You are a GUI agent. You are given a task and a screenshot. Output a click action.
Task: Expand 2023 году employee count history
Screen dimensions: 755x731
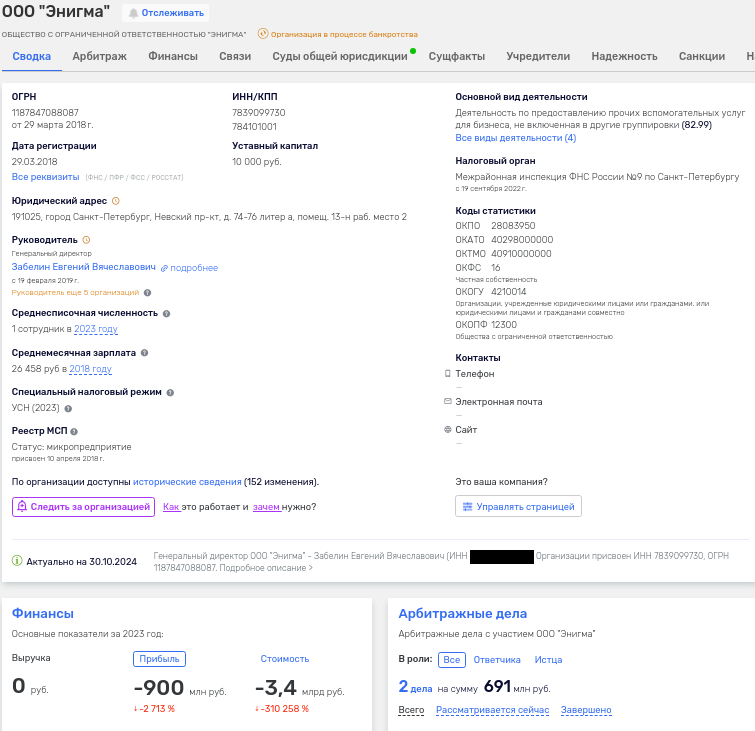pos(96,329)
